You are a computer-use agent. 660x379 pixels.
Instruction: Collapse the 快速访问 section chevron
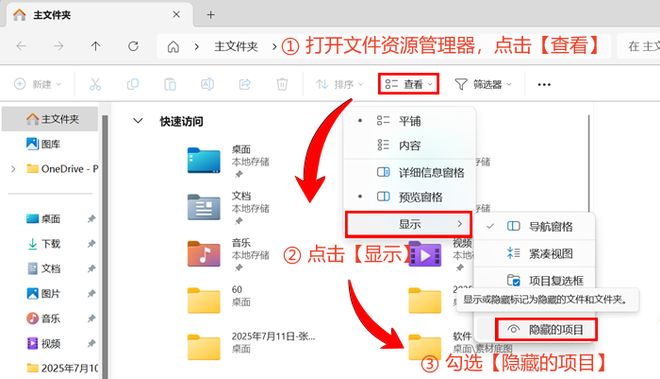click(138, 121)
